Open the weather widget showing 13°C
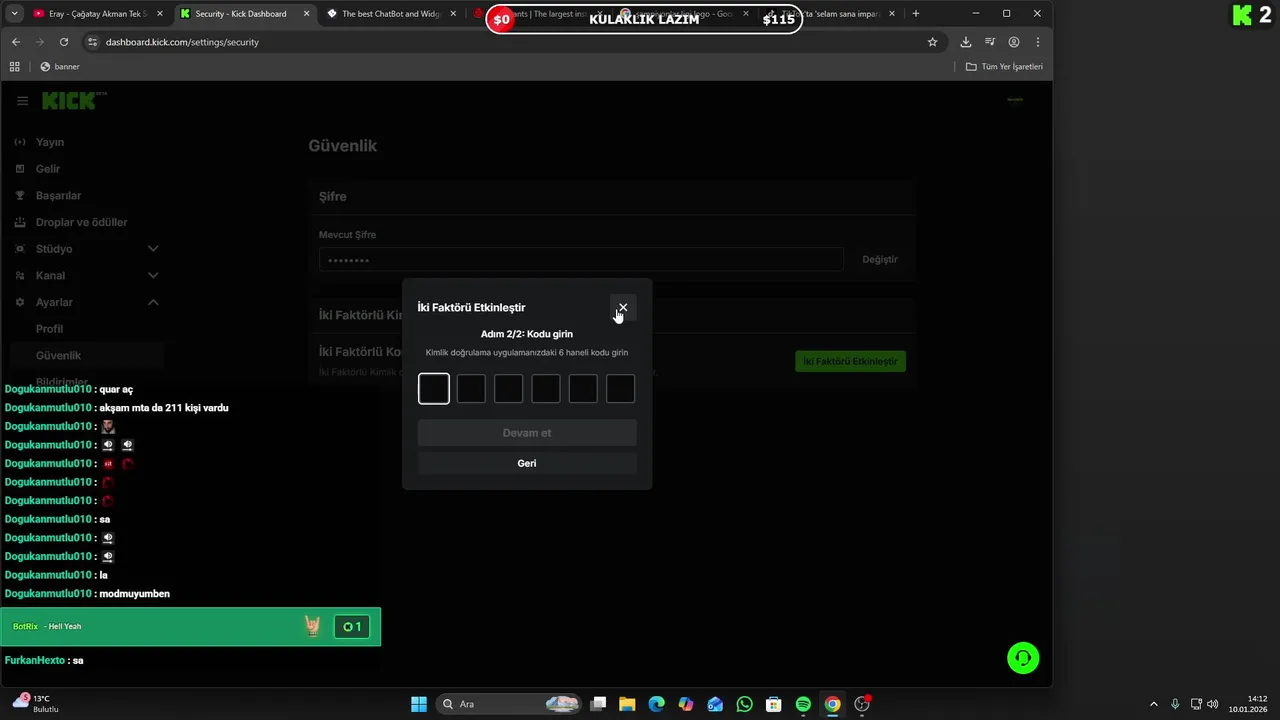The height and width of the screenshot is (720, 1280). pos(36,704)
